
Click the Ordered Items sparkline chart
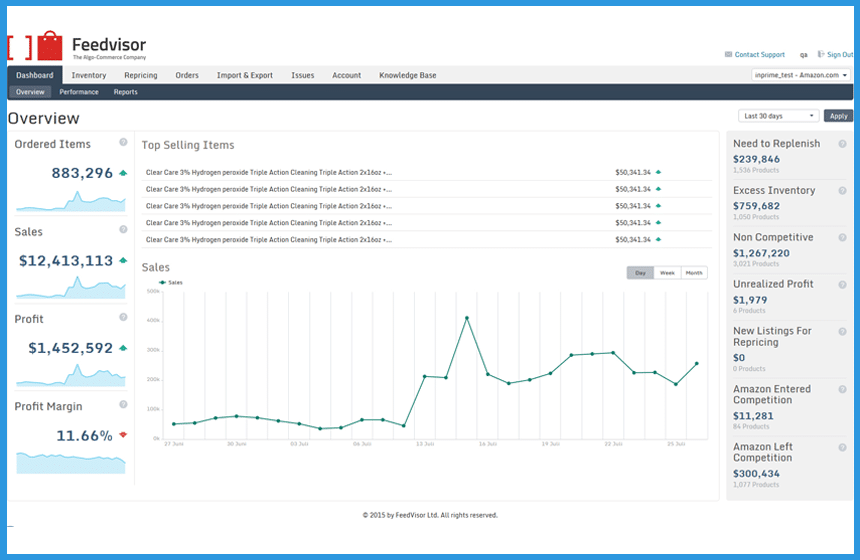(x=71, y=201)
